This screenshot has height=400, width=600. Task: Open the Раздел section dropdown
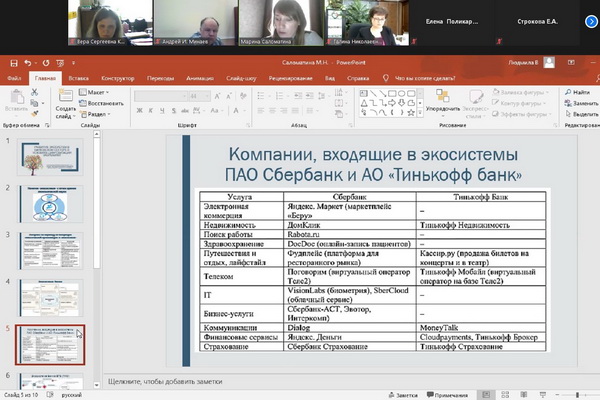(99, 114)
